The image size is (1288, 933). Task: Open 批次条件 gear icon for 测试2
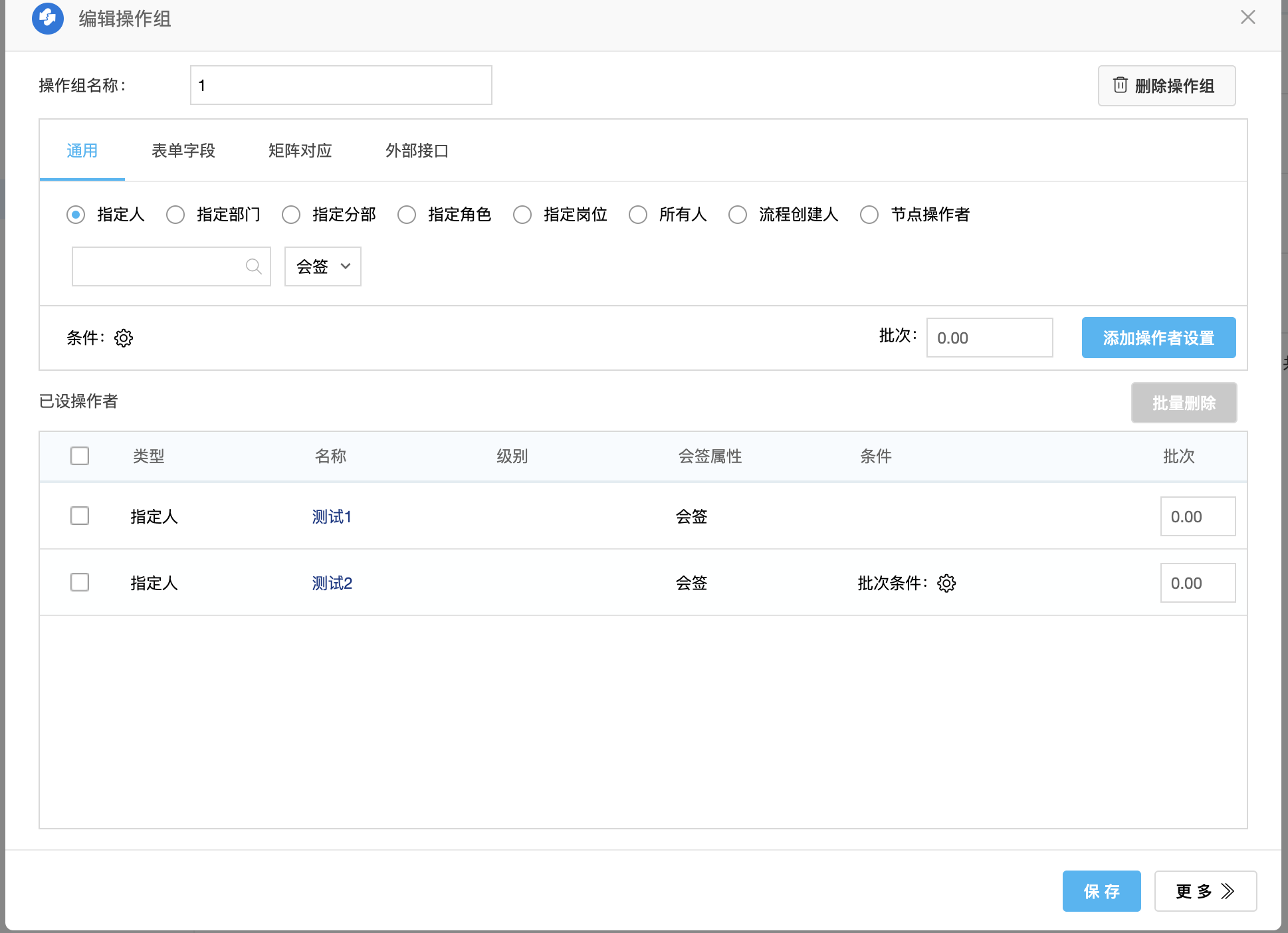click(946, 583)
